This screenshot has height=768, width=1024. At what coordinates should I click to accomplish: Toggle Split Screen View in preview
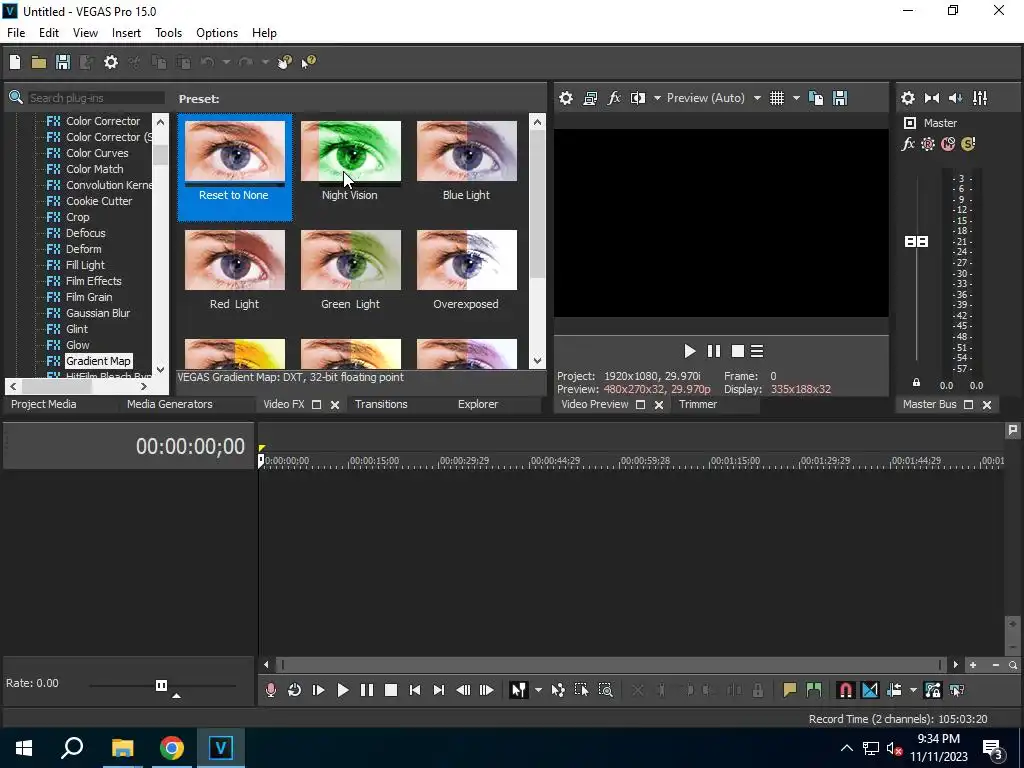coord(637,98)
